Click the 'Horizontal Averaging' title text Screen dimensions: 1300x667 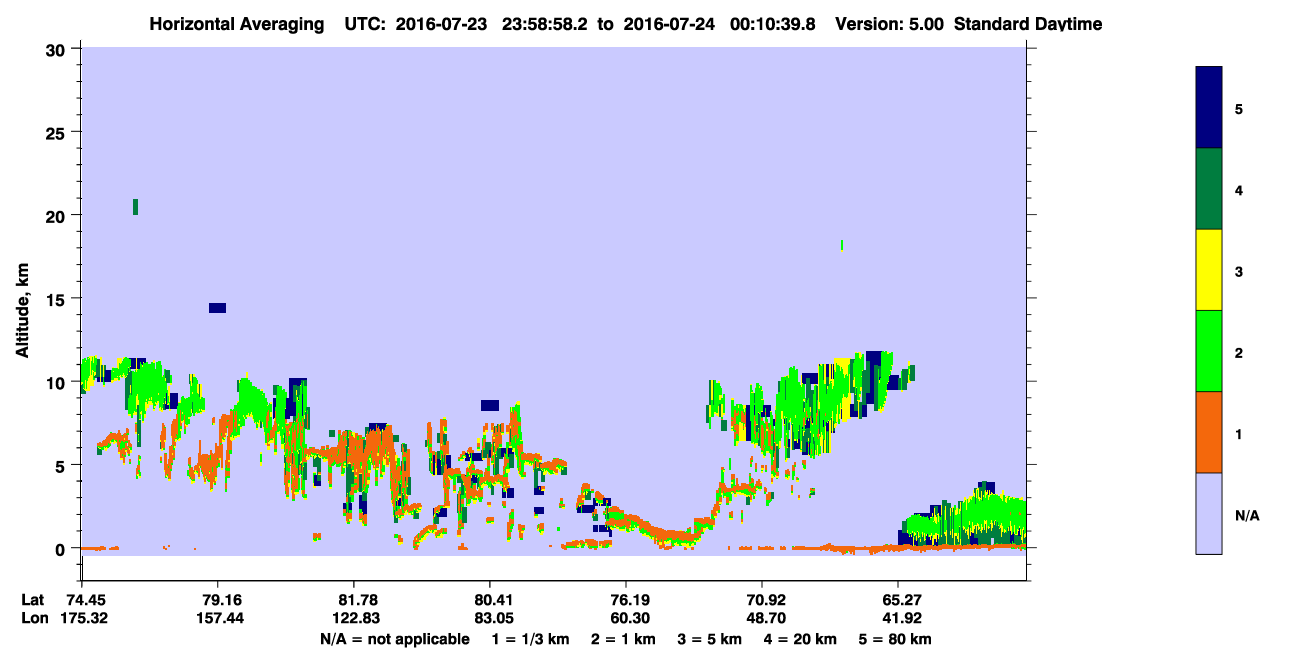(x=236, y=24)
